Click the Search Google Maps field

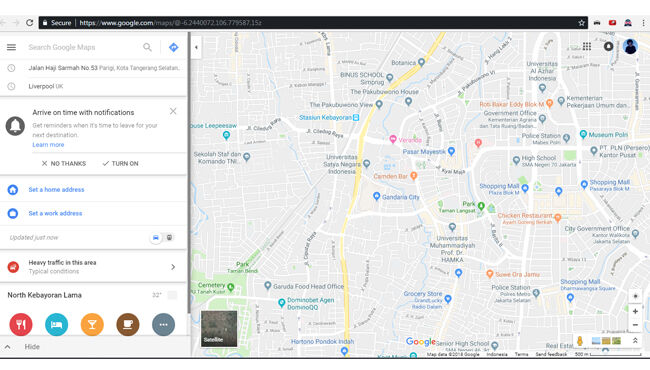click(x=83, y=47)
